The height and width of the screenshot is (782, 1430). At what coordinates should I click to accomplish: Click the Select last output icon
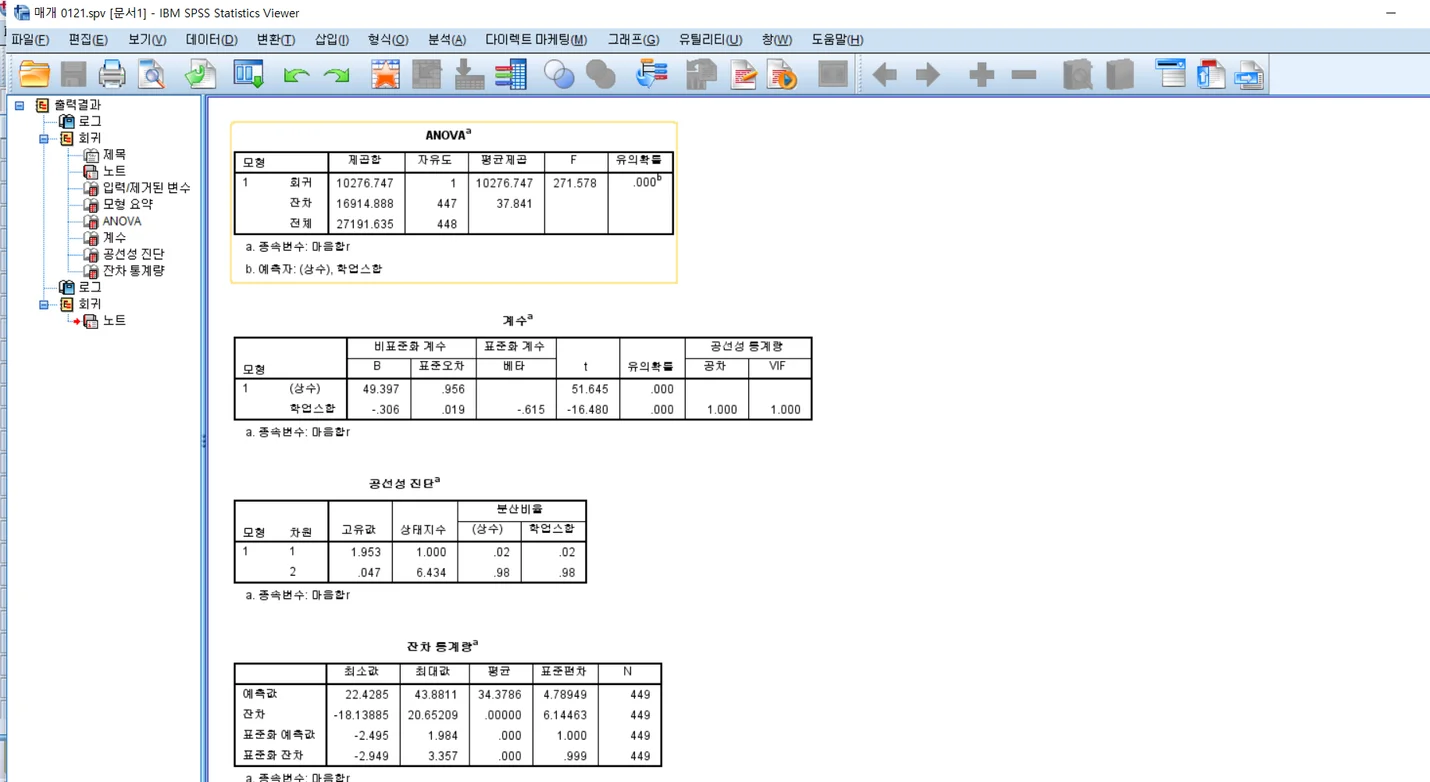click(651, 74)
